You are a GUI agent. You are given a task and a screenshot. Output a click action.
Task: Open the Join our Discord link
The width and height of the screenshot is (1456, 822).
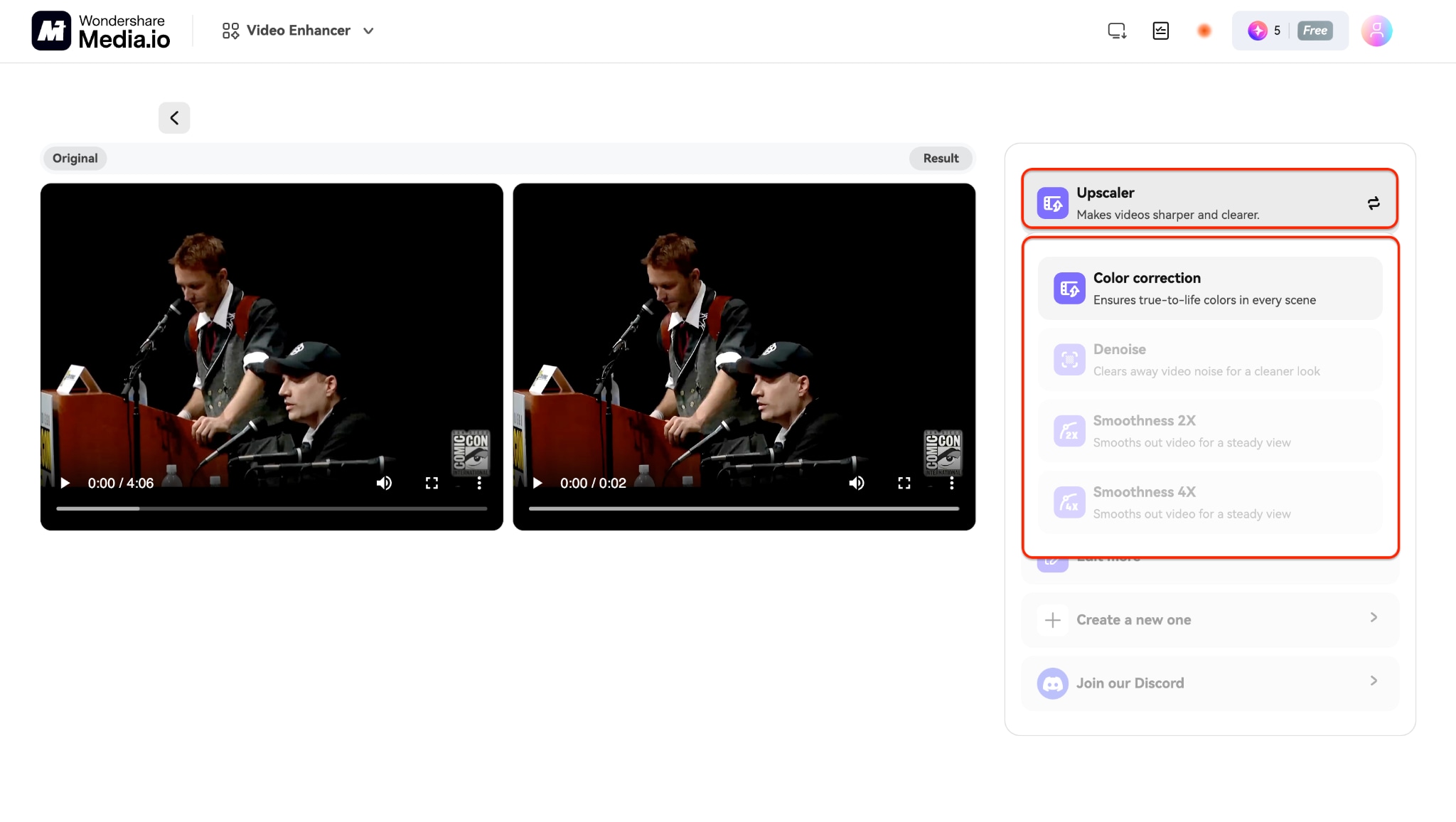tap(1209, 683)
